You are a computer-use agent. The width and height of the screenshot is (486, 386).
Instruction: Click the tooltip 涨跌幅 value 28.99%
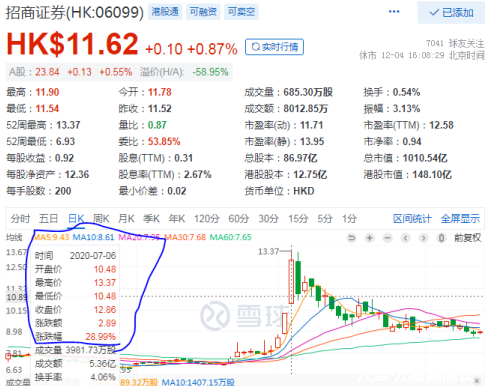point(101,337)
